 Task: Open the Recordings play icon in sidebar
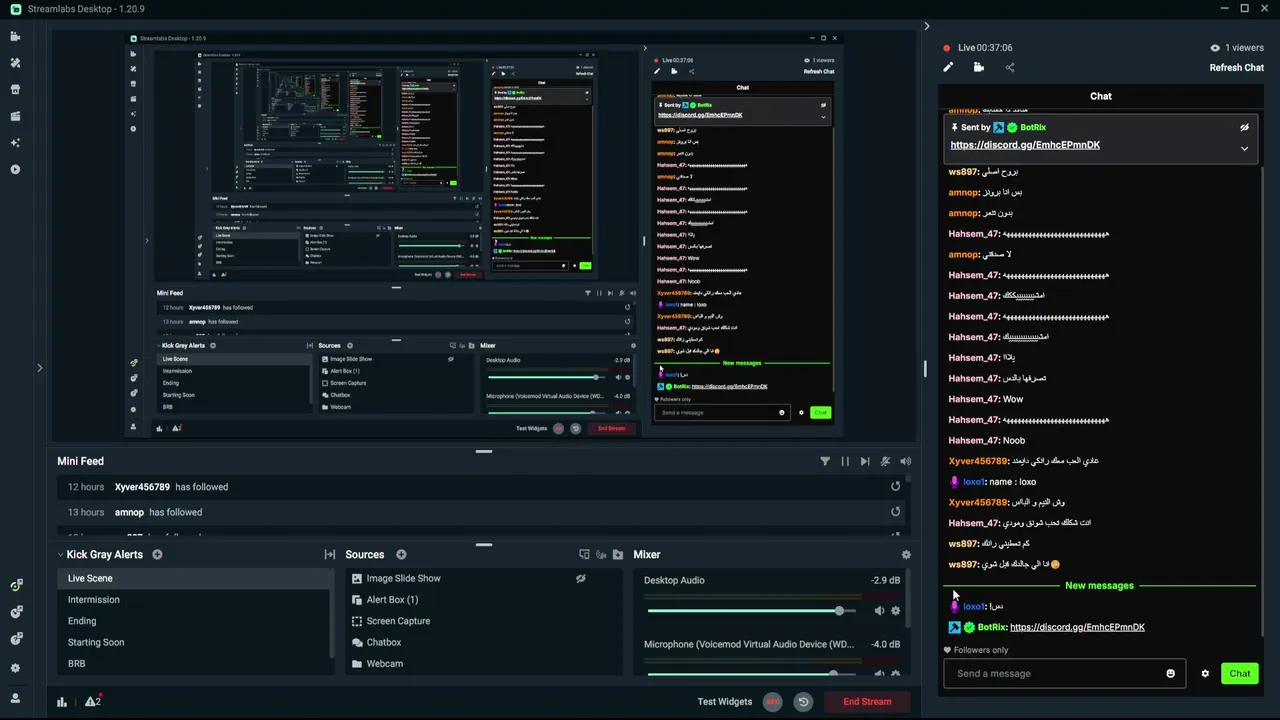[x=15, y=169]
